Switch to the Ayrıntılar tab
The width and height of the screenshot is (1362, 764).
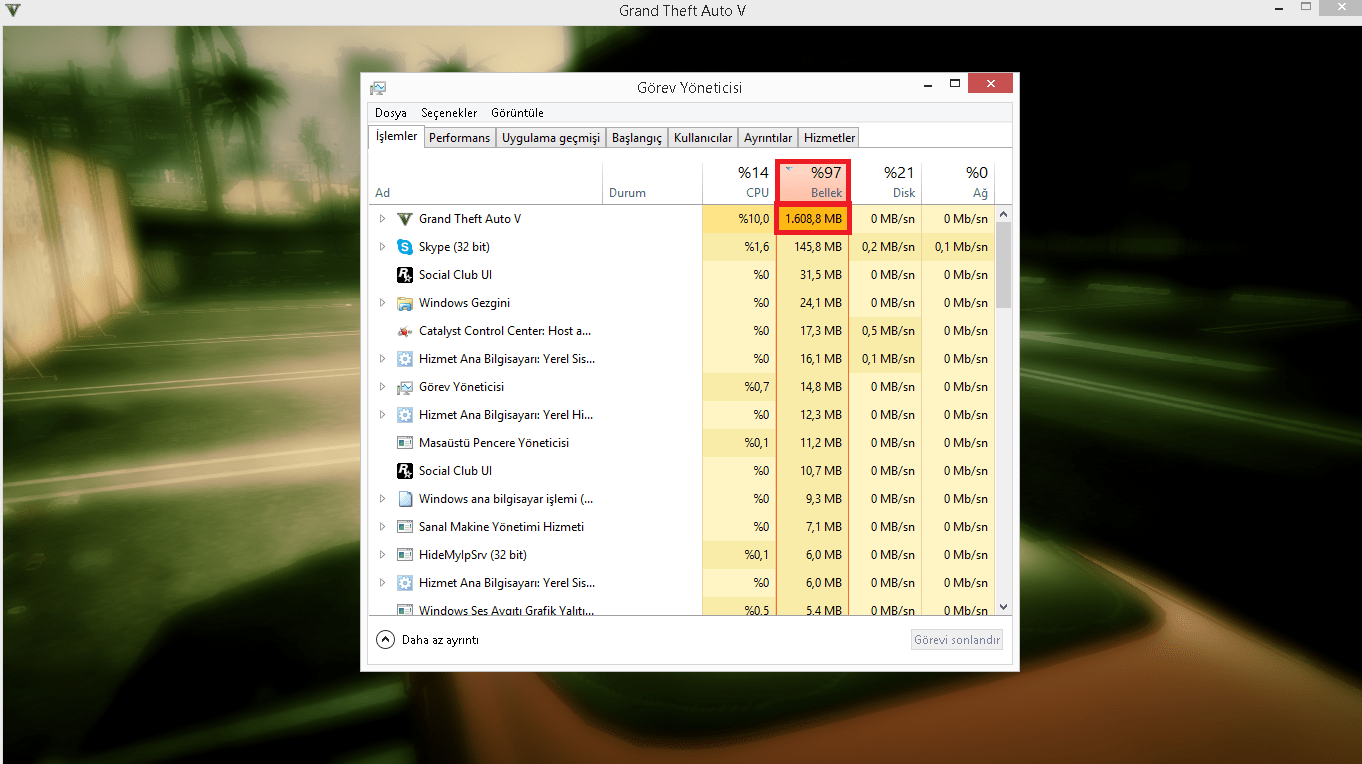point(768,138)
